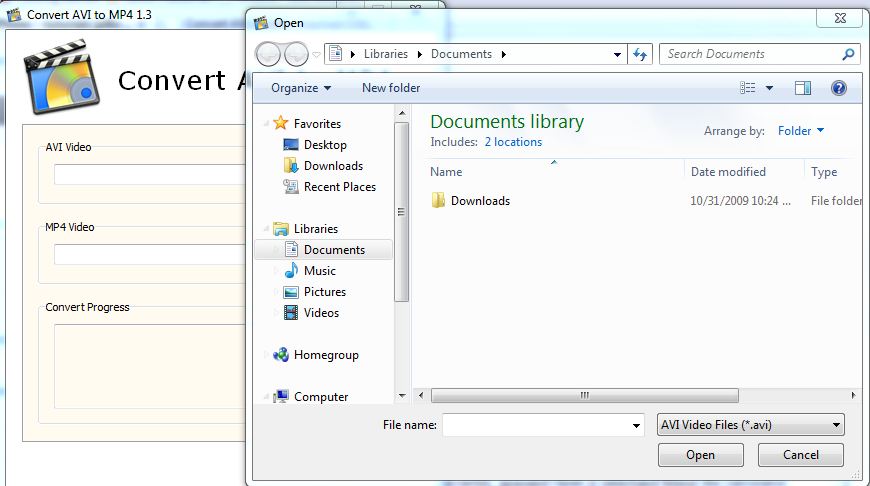Click the Open button
Screen dimensions: 870x486
coord(700,455)
